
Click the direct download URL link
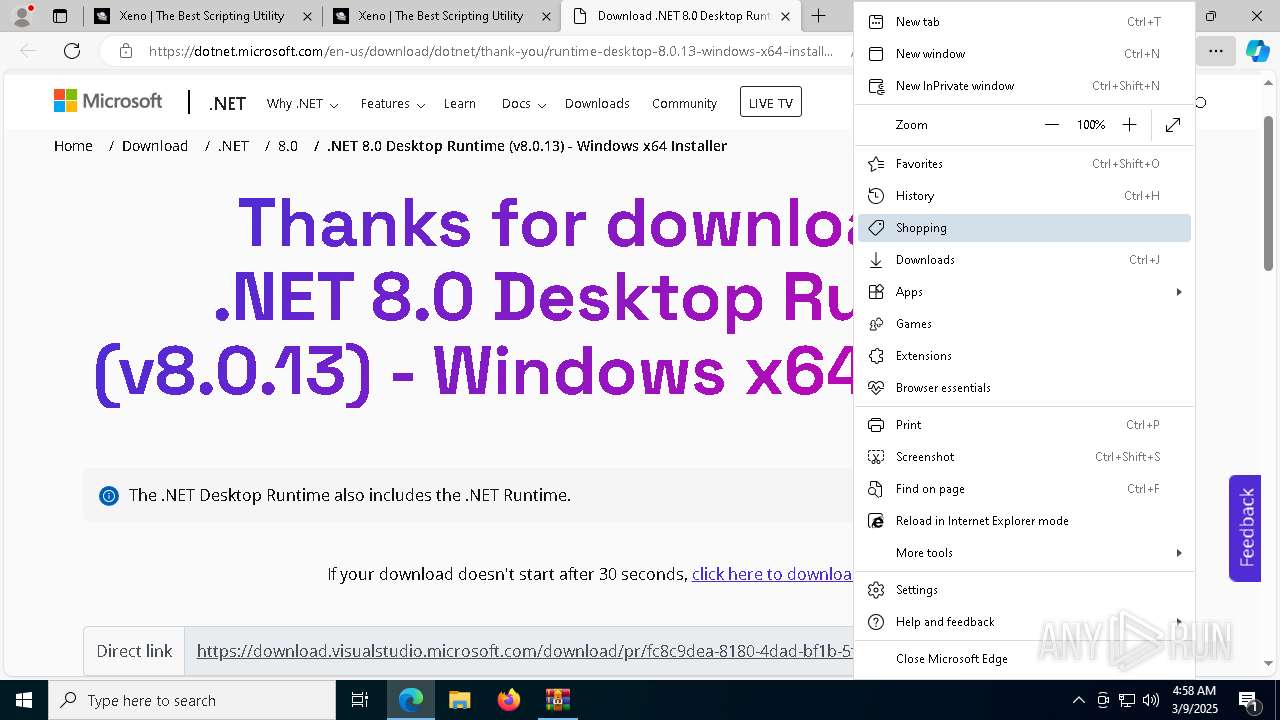point(525,651)
